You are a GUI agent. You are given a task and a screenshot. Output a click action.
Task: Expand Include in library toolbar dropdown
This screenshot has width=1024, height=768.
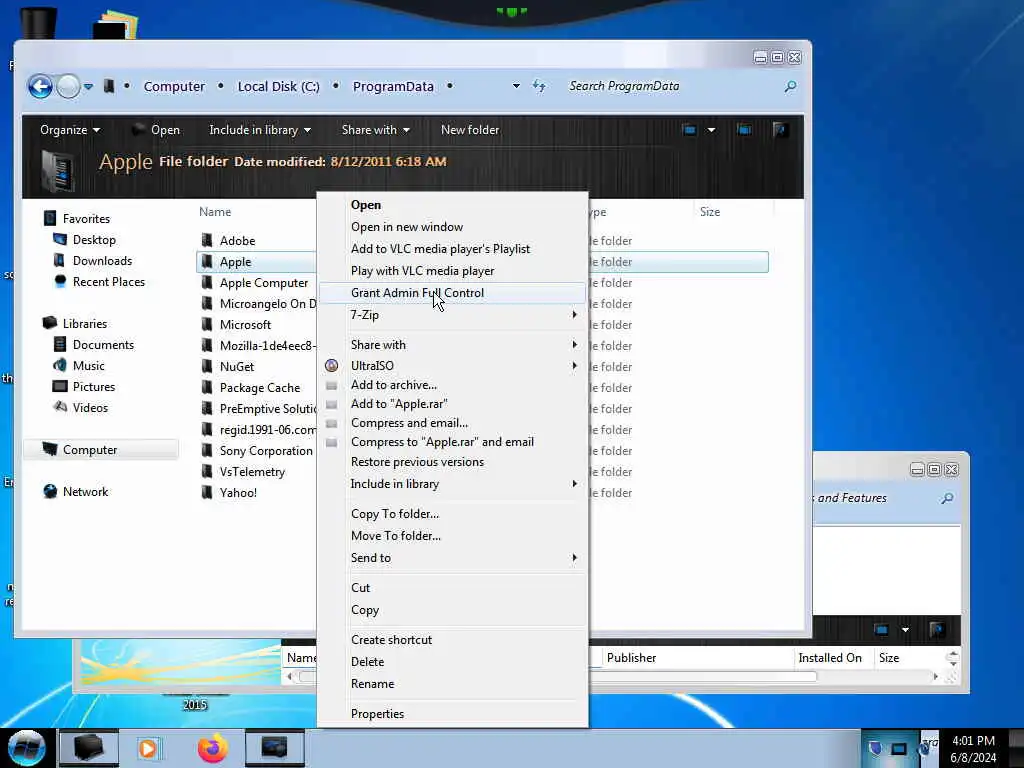pos(260,130)
